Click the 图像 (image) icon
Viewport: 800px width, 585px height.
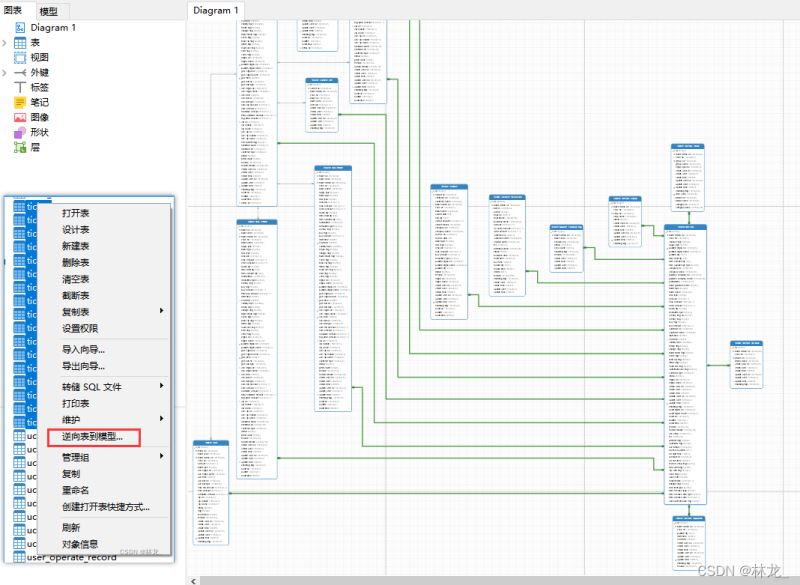pyautogui.click(x=20, y=117)
